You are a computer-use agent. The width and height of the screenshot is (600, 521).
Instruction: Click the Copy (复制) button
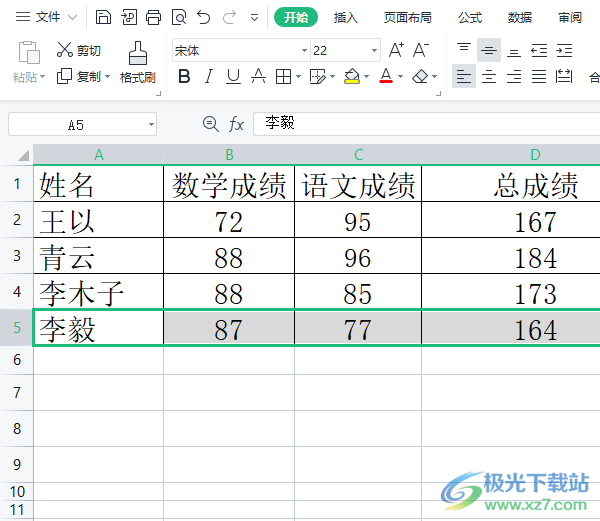click(79, 77)
